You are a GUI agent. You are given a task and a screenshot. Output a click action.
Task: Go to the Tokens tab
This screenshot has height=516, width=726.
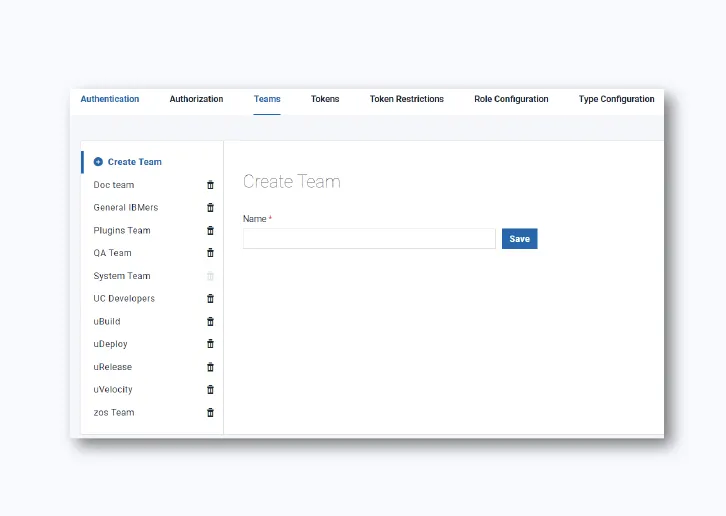point(325,99)
